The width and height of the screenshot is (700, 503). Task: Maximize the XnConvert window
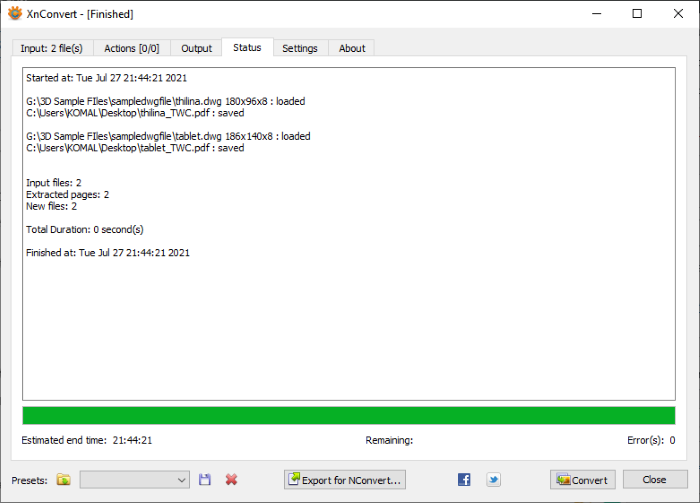(x=638, y=14)
